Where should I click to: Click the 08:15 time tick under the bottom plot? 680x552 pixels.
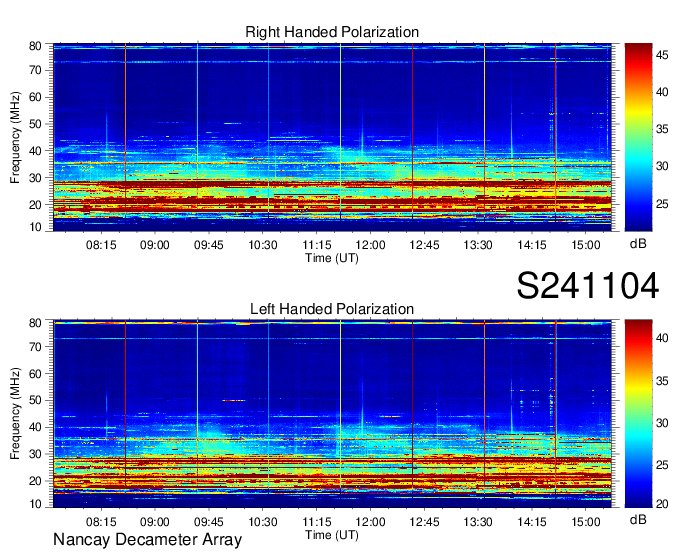(x=101, y=521)
